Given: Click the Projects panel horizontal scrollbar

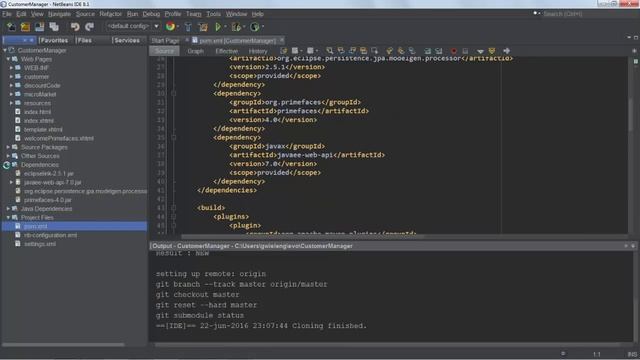Looking at the screenshot, I should tap(63, 344).
